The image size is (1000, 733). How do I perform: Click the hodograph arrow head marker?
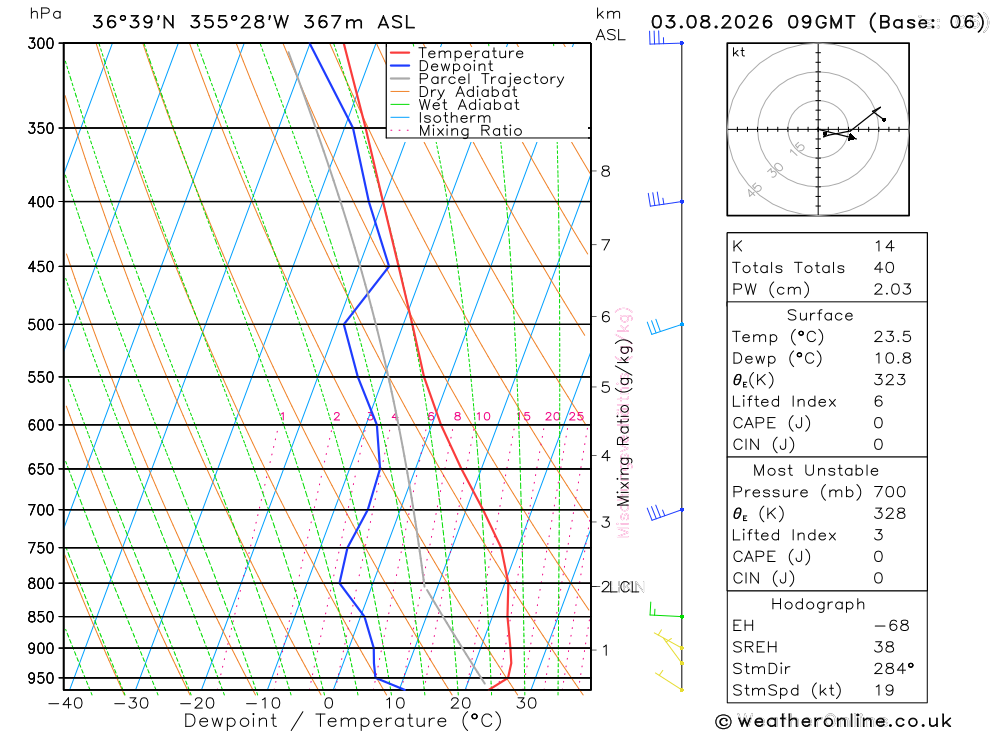pos(852,137)
